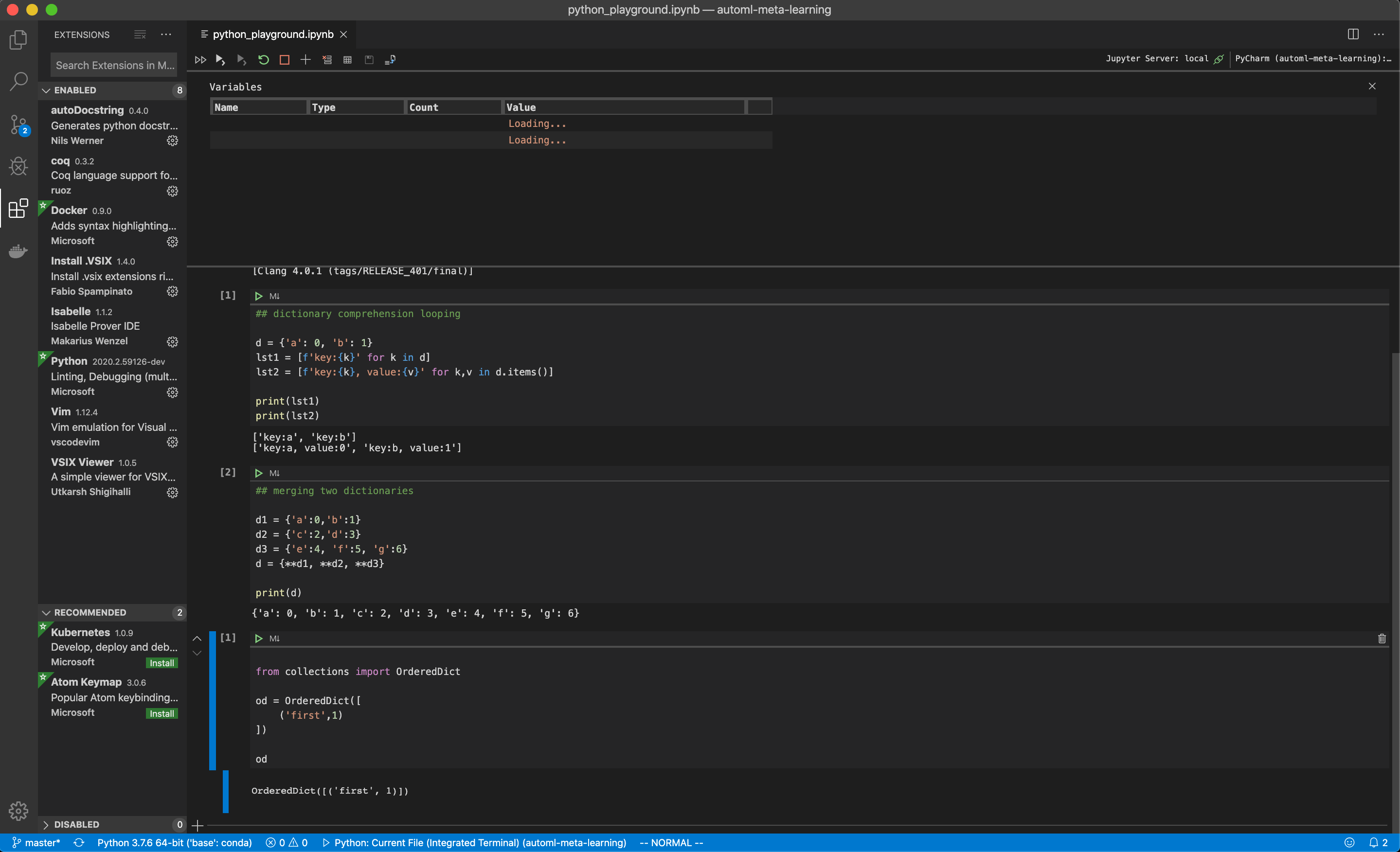Open Source Control view with badge 2
The width and height of the screenshot is (1400, 852).
(18, 124)
